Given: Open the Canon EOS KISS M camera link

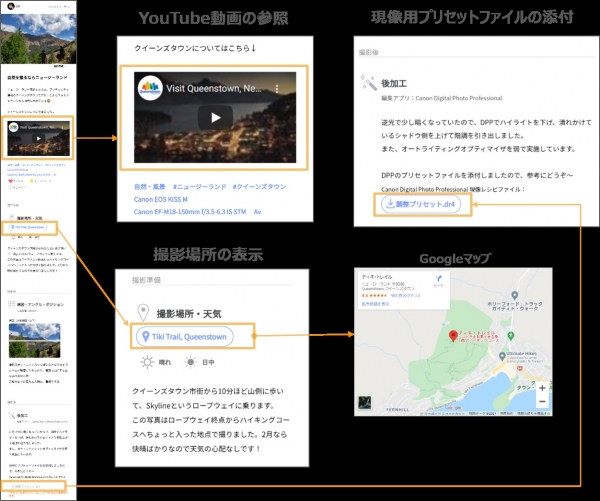Looking at the screenshot, I should [161, 199].
